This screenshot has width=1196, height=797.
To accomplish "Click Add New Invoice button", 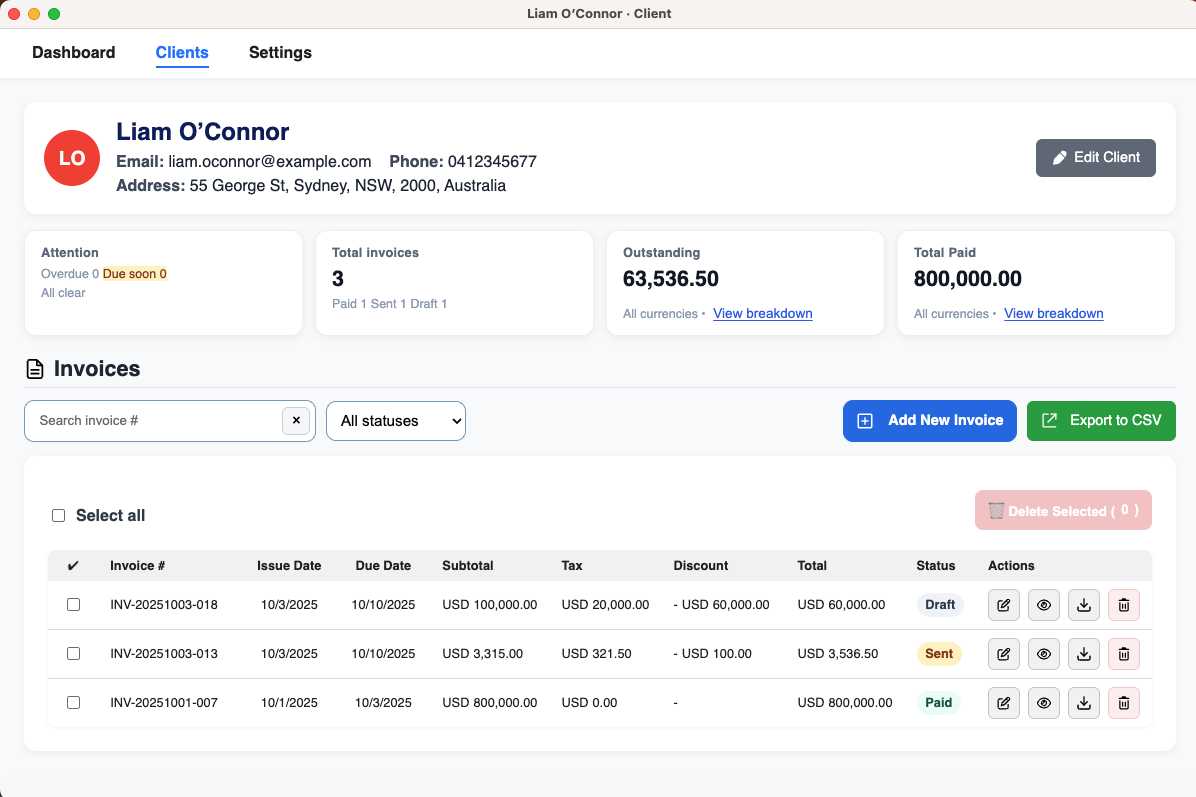I will point(930,421).
